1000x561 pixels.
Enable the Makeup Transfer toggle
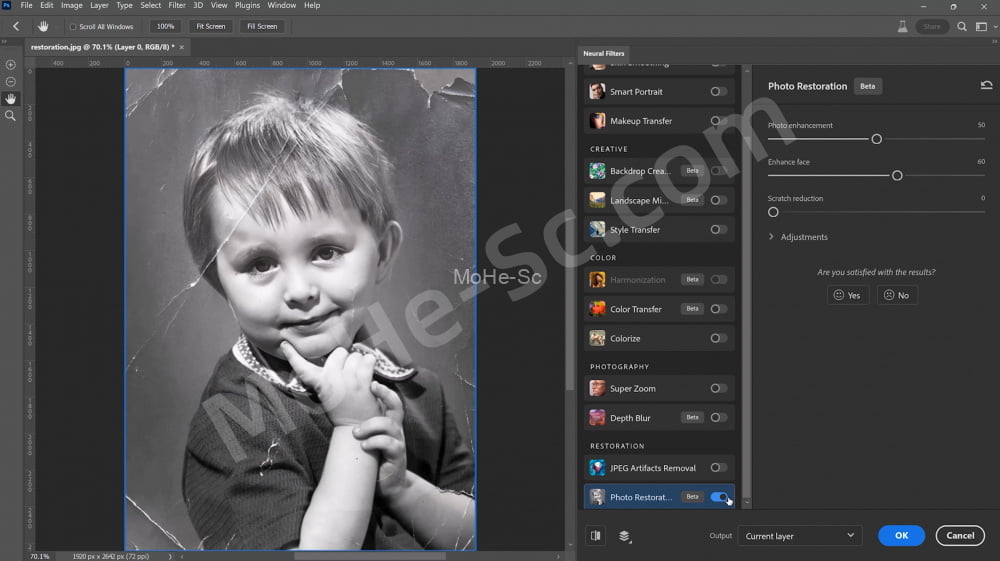coord(719,120)
